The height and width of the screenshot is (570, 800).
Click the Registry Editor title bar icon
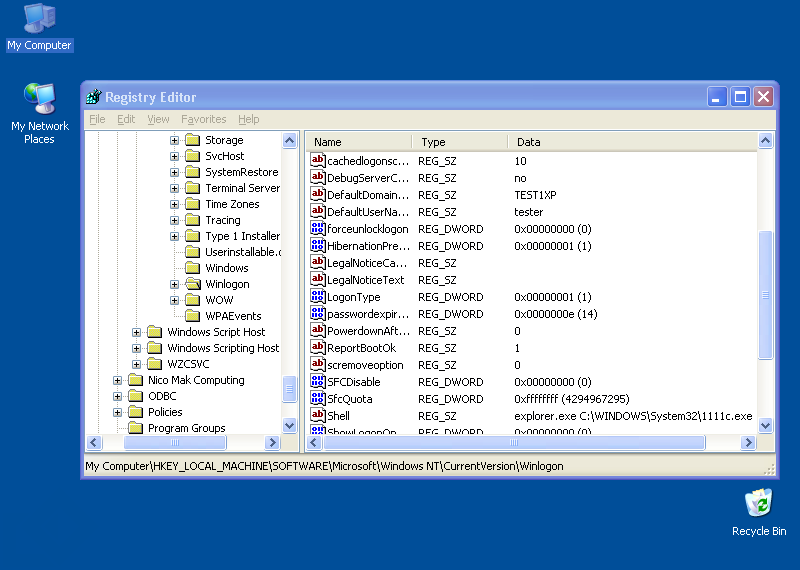coord(94,97)
